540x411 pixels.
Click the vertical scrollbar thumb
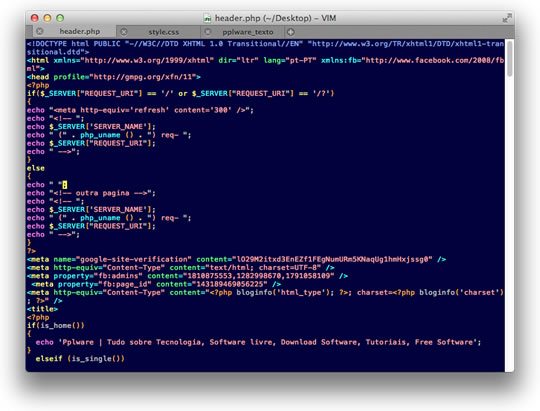[x=509, y=58]
